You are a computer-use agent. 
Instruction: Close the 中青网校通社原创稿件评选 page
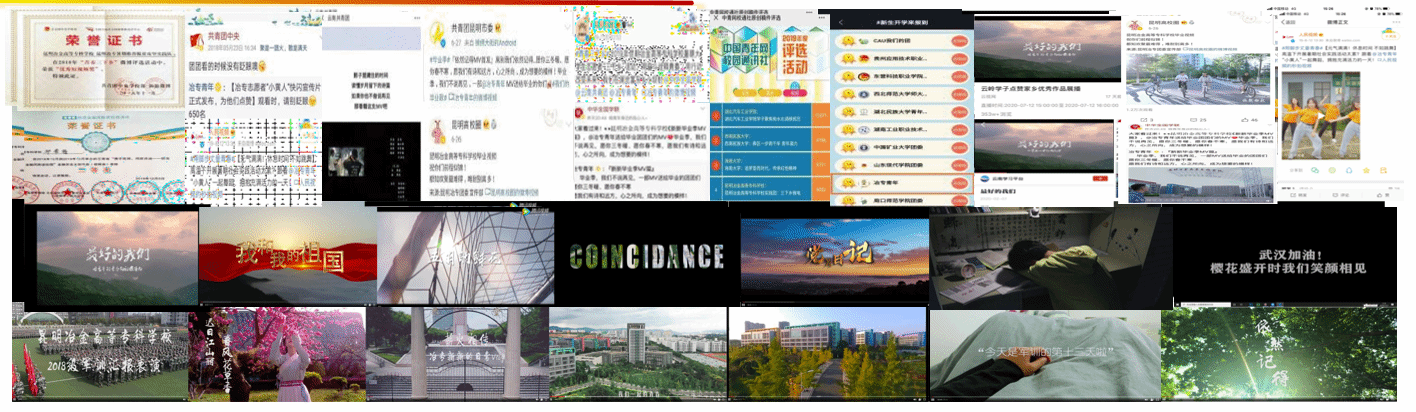coord(714,18)
